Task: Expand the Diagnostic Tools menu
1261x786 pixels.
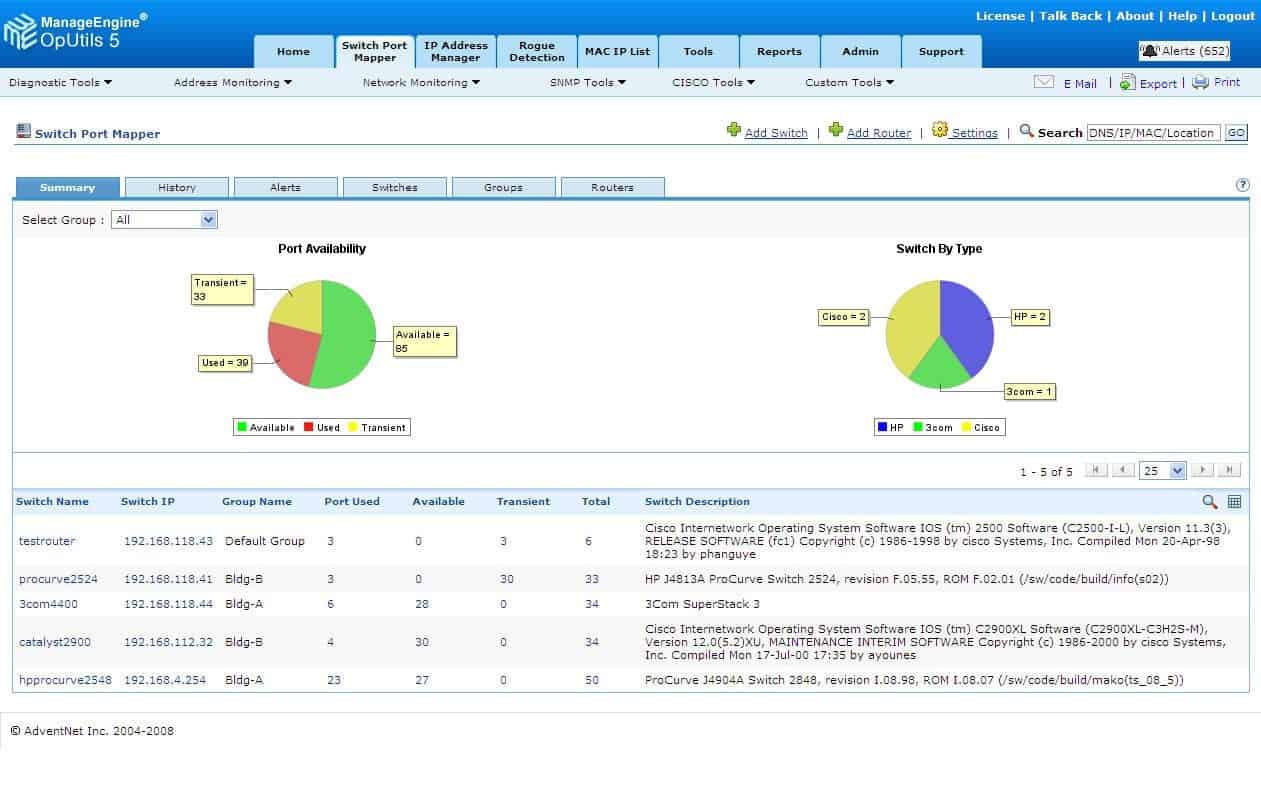Action: click(61, 83)
